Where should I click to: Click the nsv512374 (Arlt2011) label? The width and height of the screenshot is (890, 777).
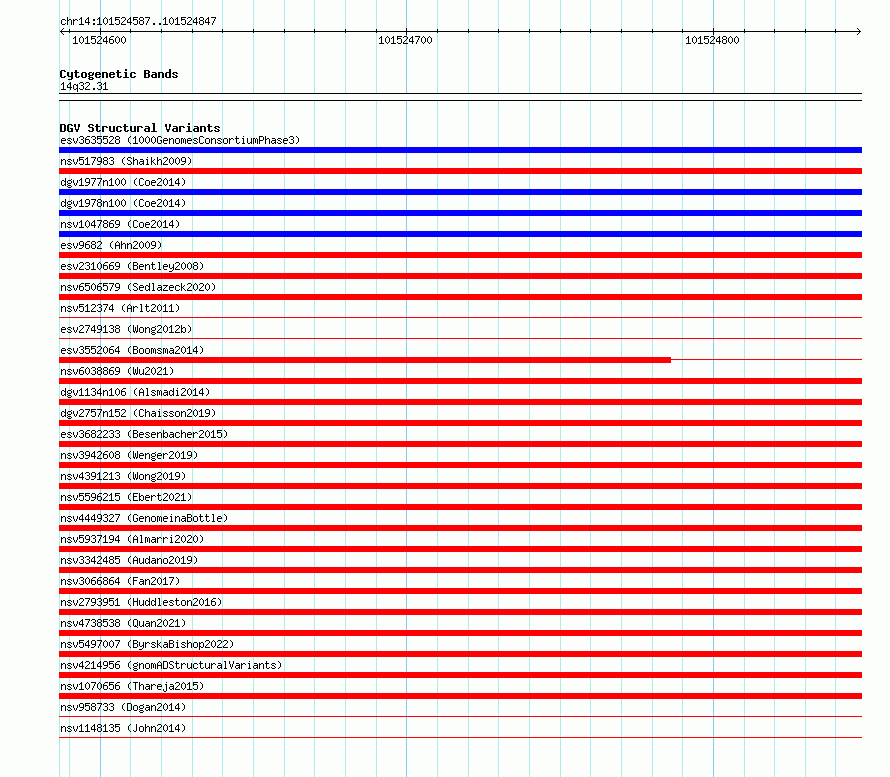pos(120,308)
